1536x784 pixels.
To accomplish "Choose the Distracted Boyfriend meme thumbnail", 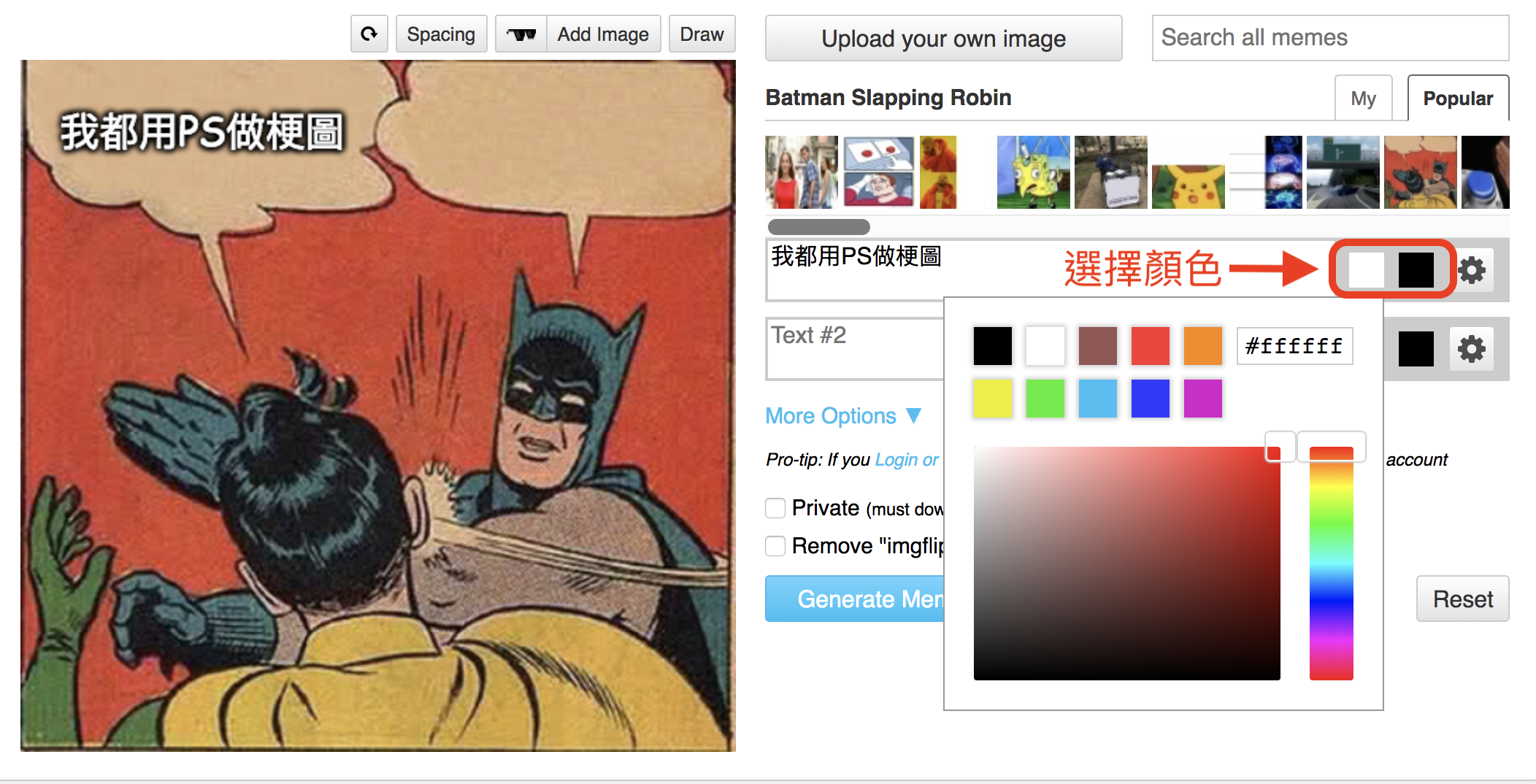I will point(801,173).
